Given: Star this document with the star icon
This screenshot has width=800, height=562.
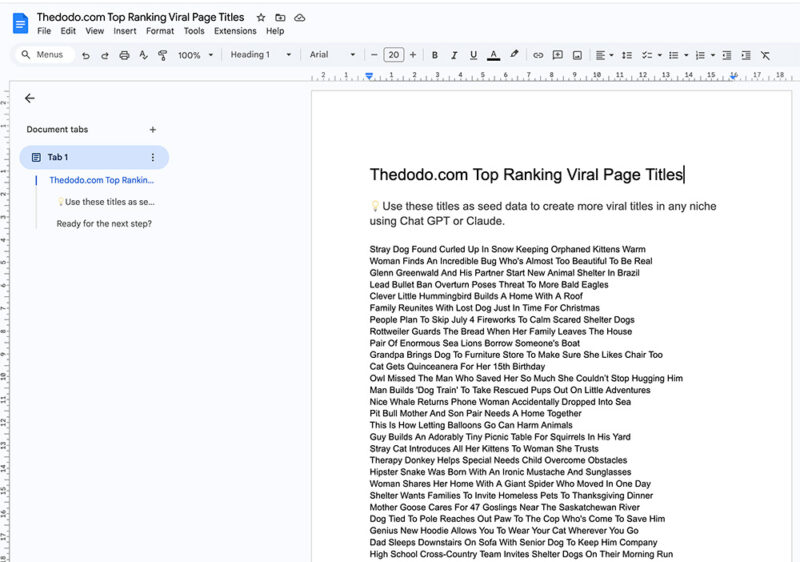Looking at the screenshot, I should point(261,18).
